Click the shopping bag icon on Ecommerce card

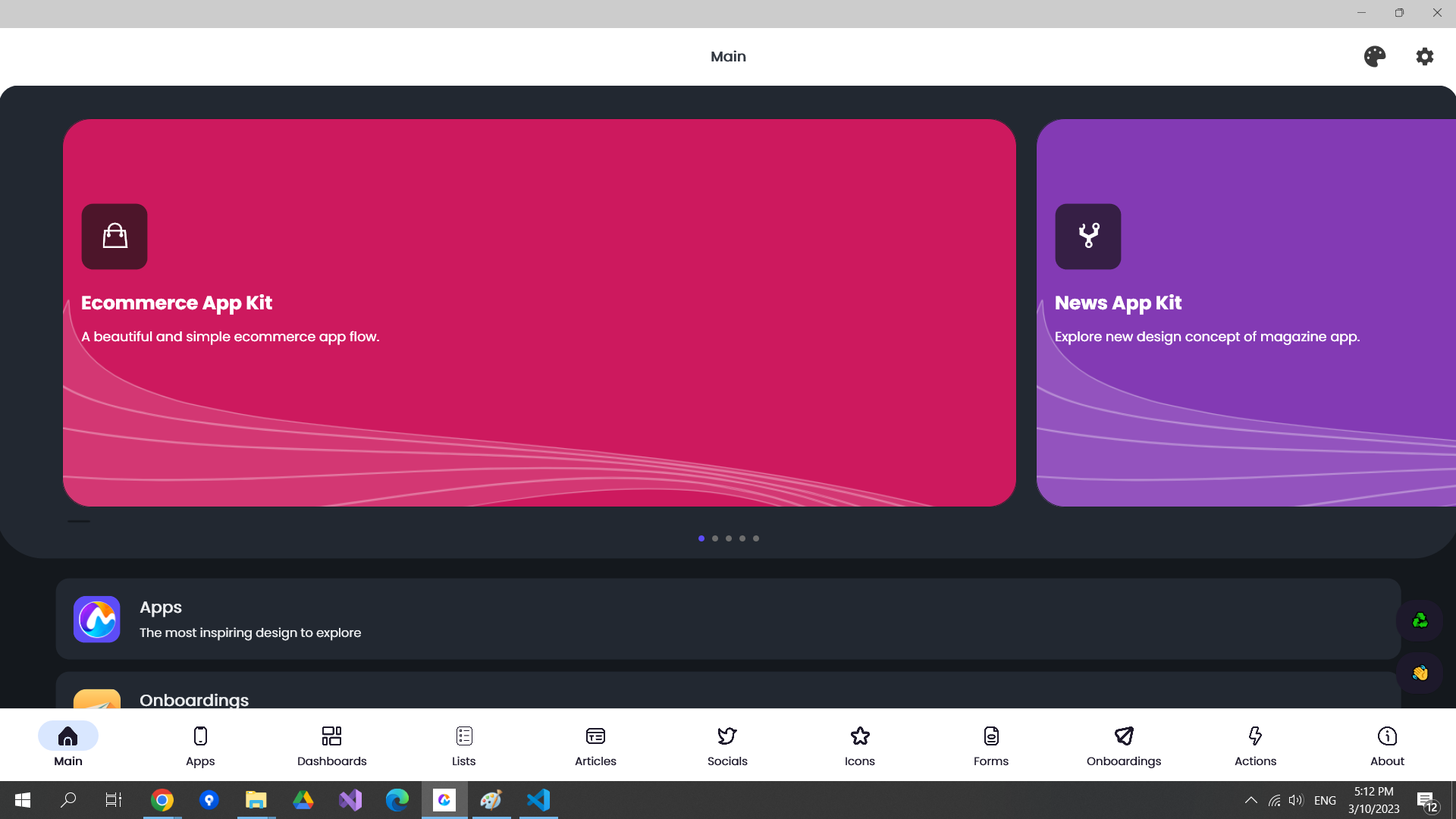(x=115, y=237)
